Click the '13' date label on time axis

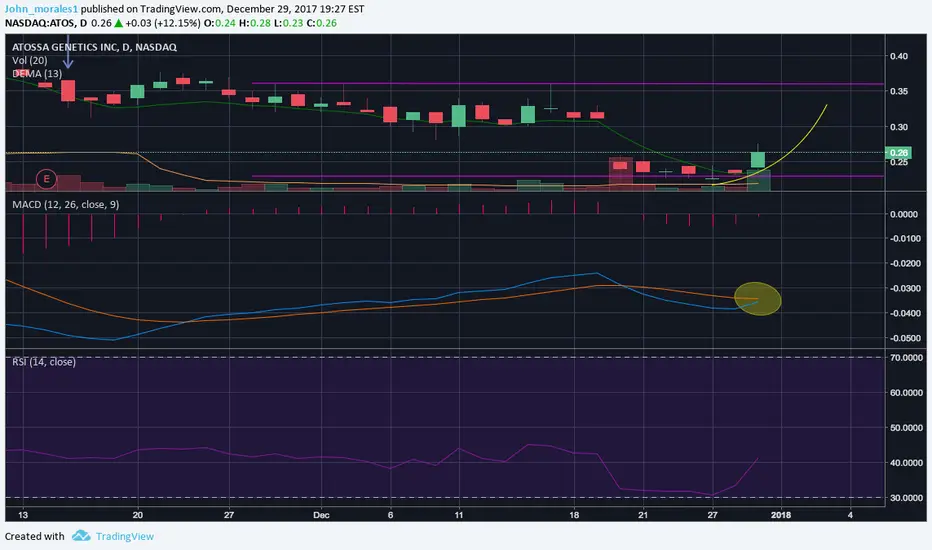23,515
